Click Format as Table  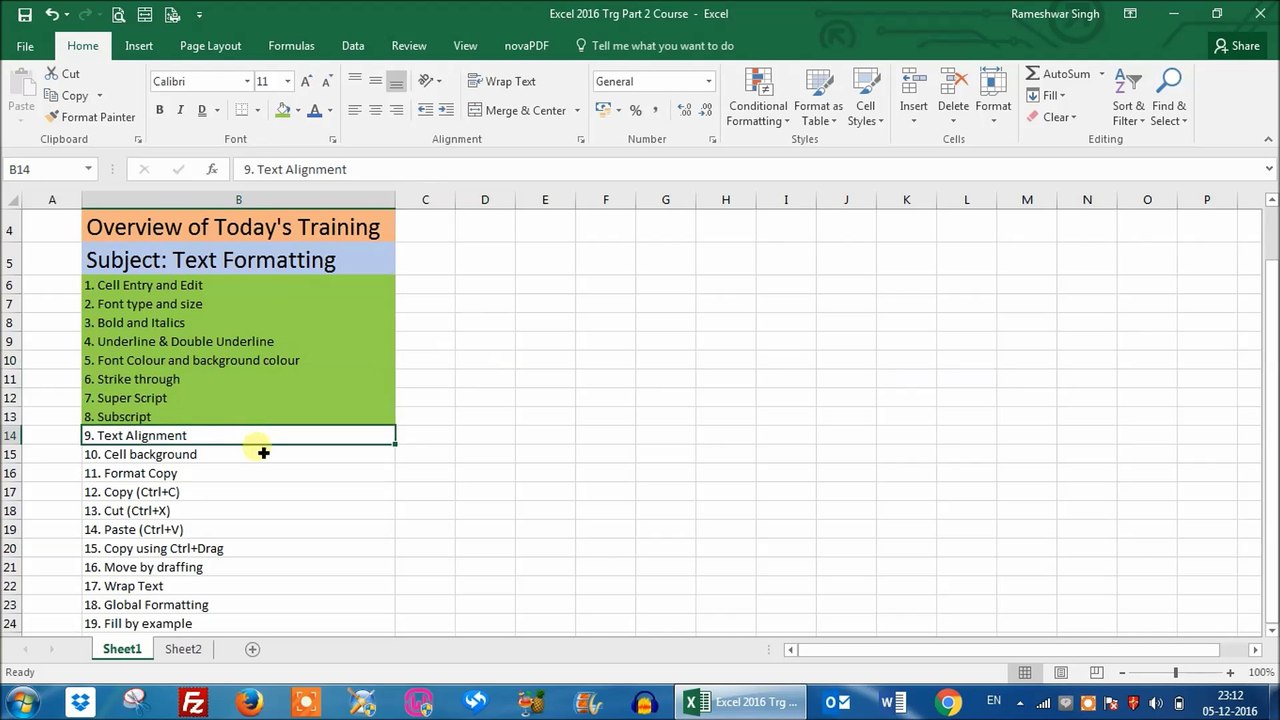818,98
